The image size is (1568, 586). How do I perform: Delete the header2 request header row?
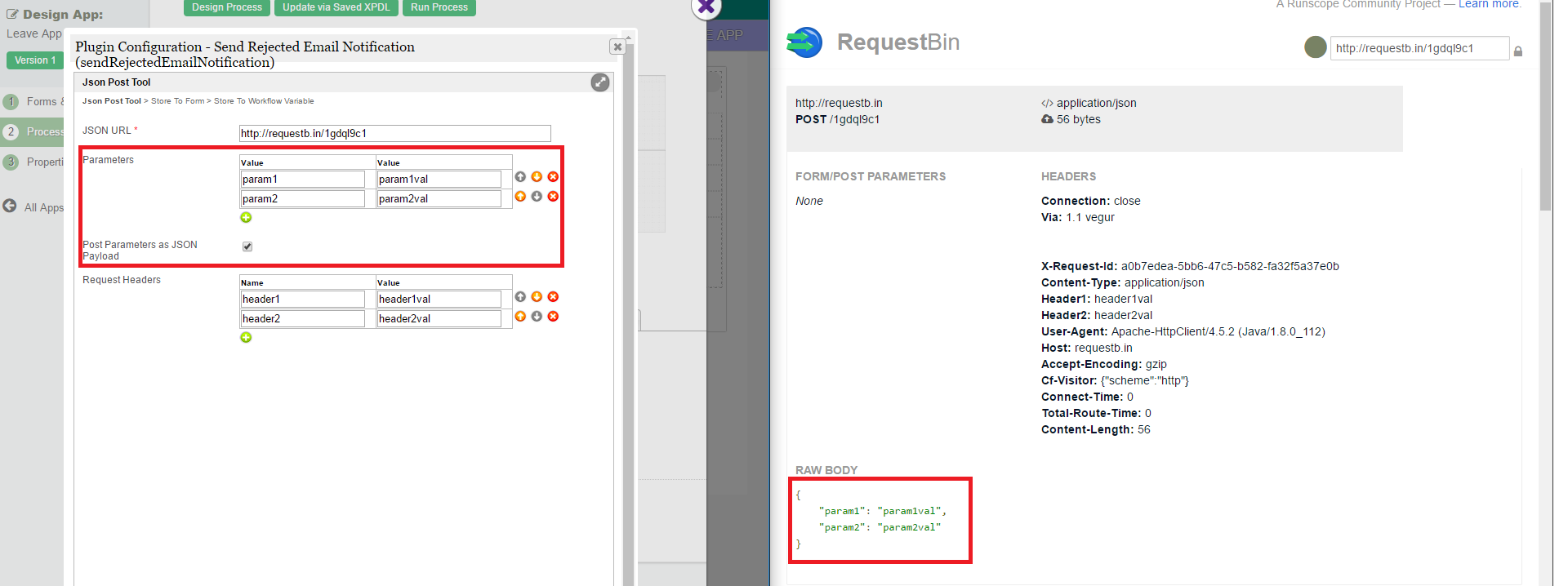pyautogui.click(x=553, y=317)
